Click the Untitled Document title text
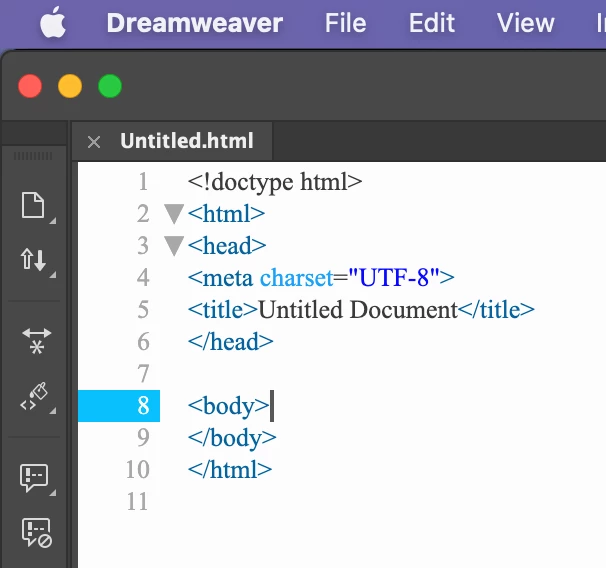This screenshot has height=568, width=606. (358, 310)
